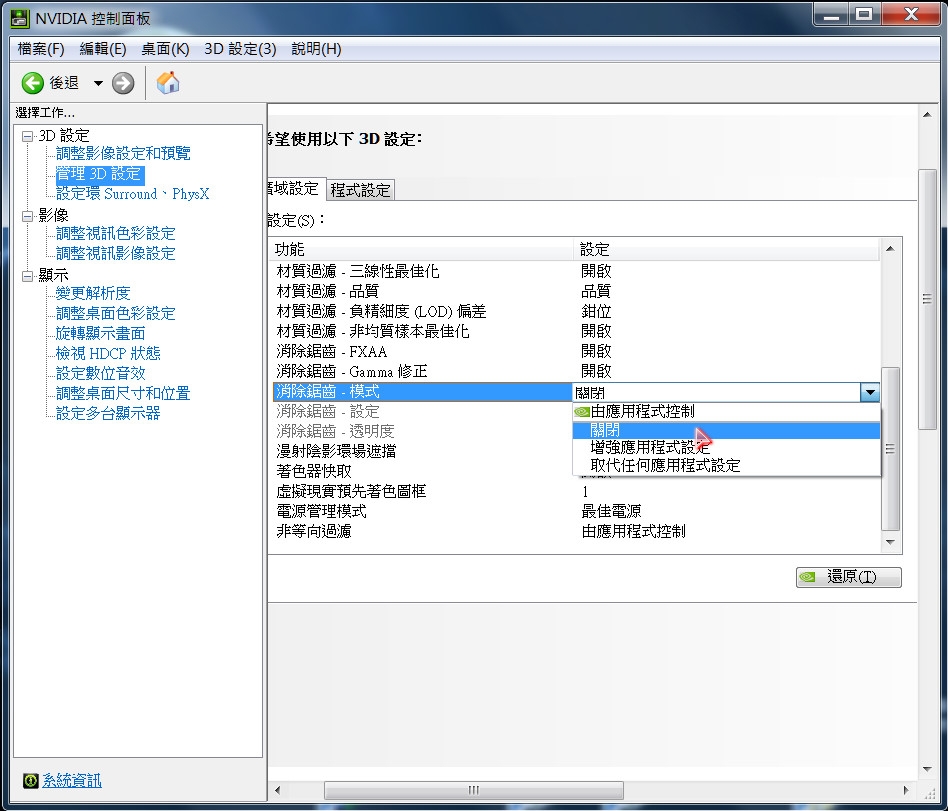Click settings list scroll up arrow
Screen dimensions: 948x811
point(890,249)
